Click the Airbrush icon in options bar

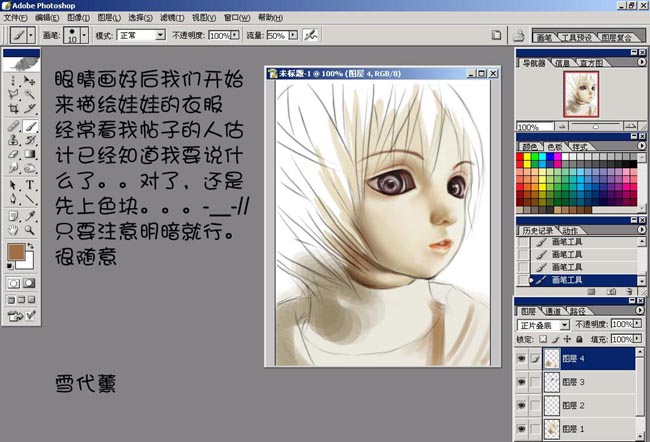pos(312,34)
